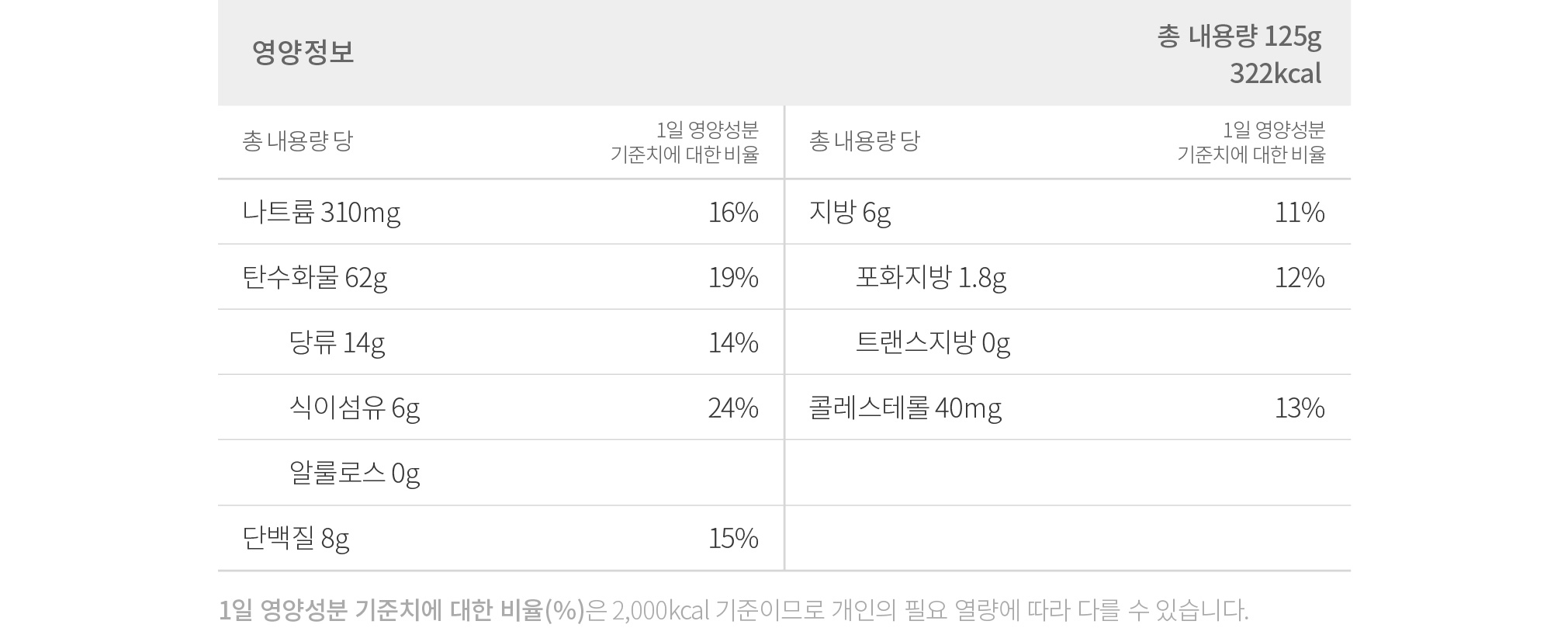The image size is (1568, 628).
Task: Select the 콜레스테롤 40mg row
Action: click(x=1068, y=408)
